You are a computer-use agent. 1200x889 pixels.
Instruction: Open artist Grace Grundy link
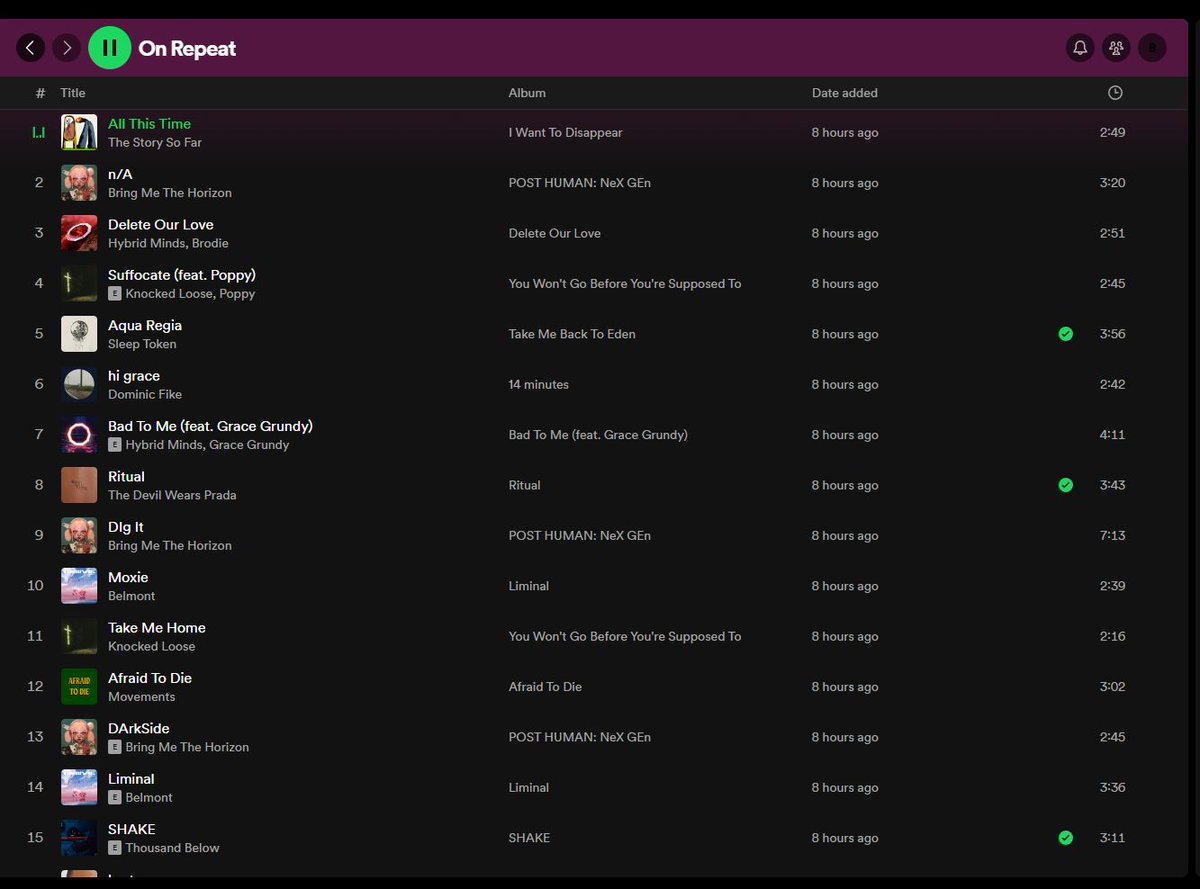249,445
